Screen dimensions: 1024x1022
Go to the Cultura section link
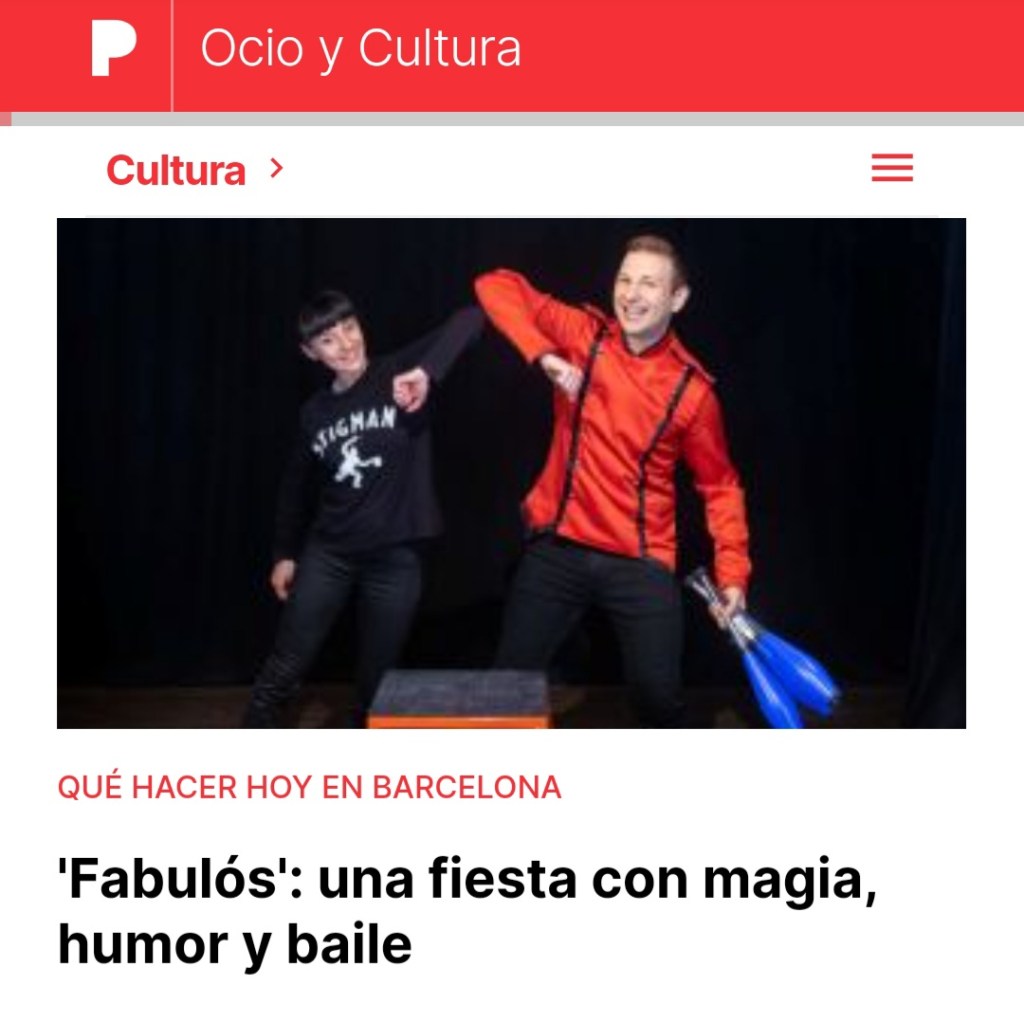pos(176,170)
